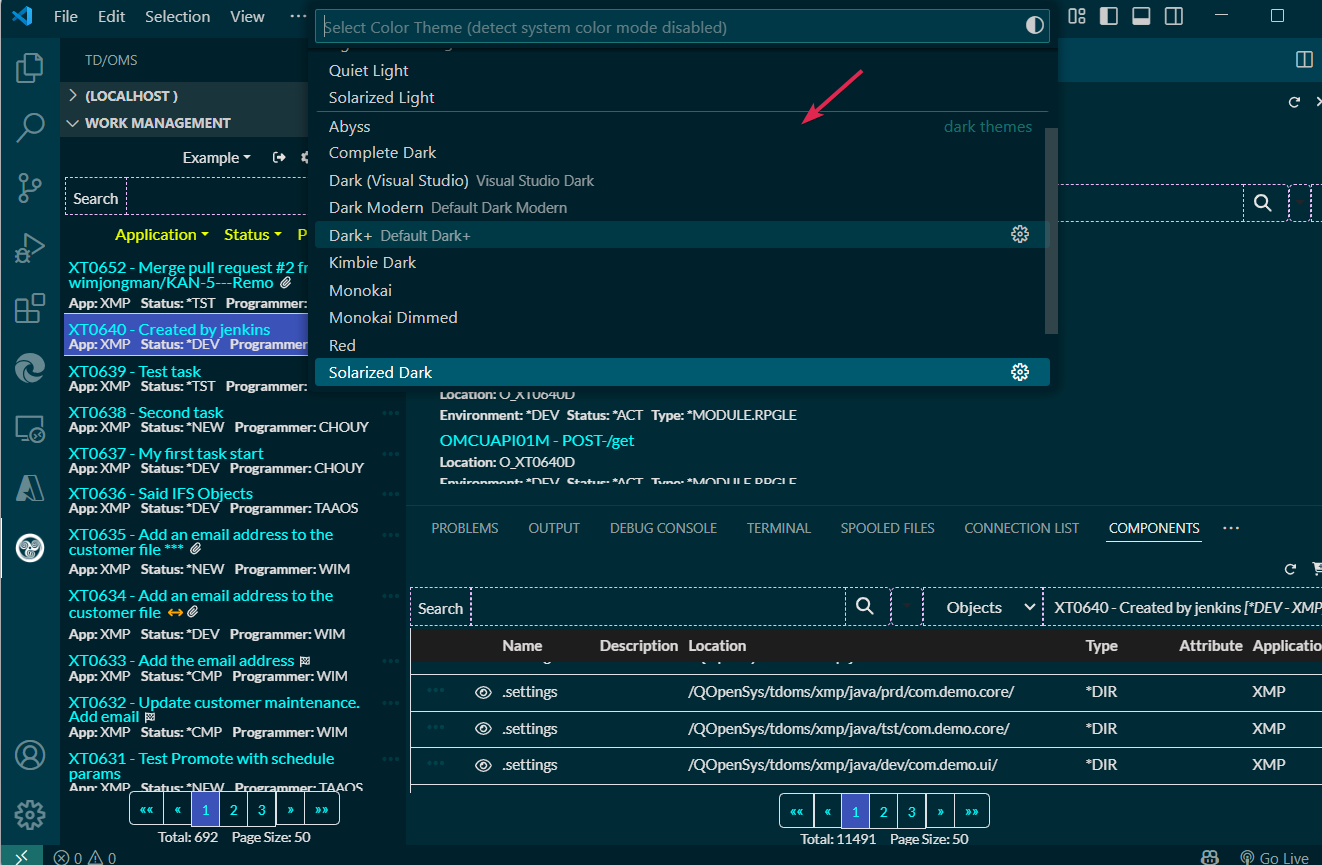The height and width of the screenshot is (865, 1322).
Task: Switch to the TERMINAL tab
Action: click(x=778, y=528)
